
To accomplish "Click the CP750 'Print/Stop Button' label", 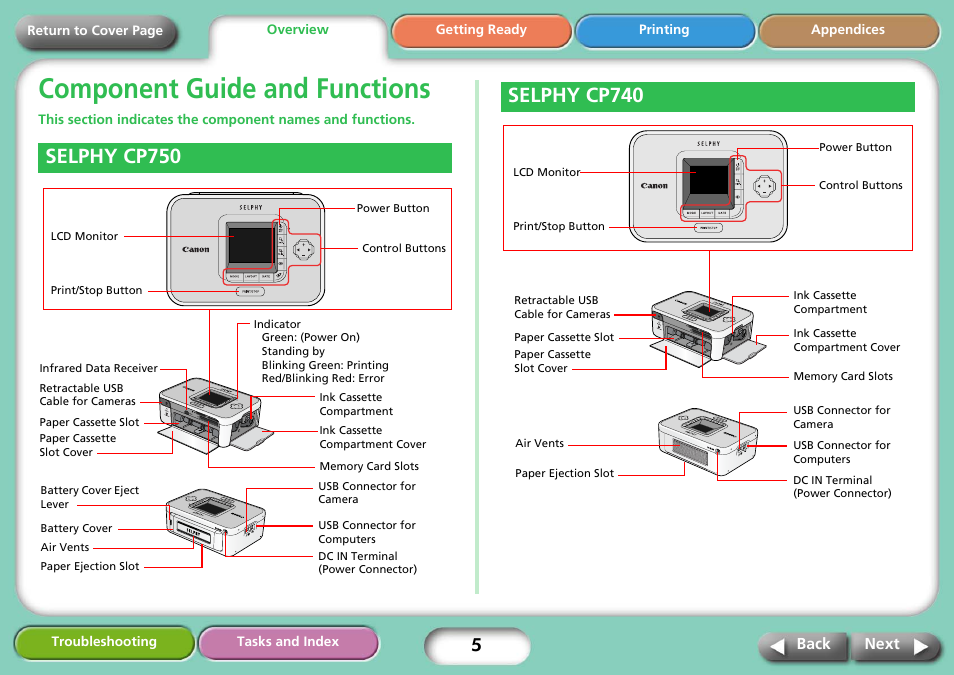I will (x=96, y=290).
